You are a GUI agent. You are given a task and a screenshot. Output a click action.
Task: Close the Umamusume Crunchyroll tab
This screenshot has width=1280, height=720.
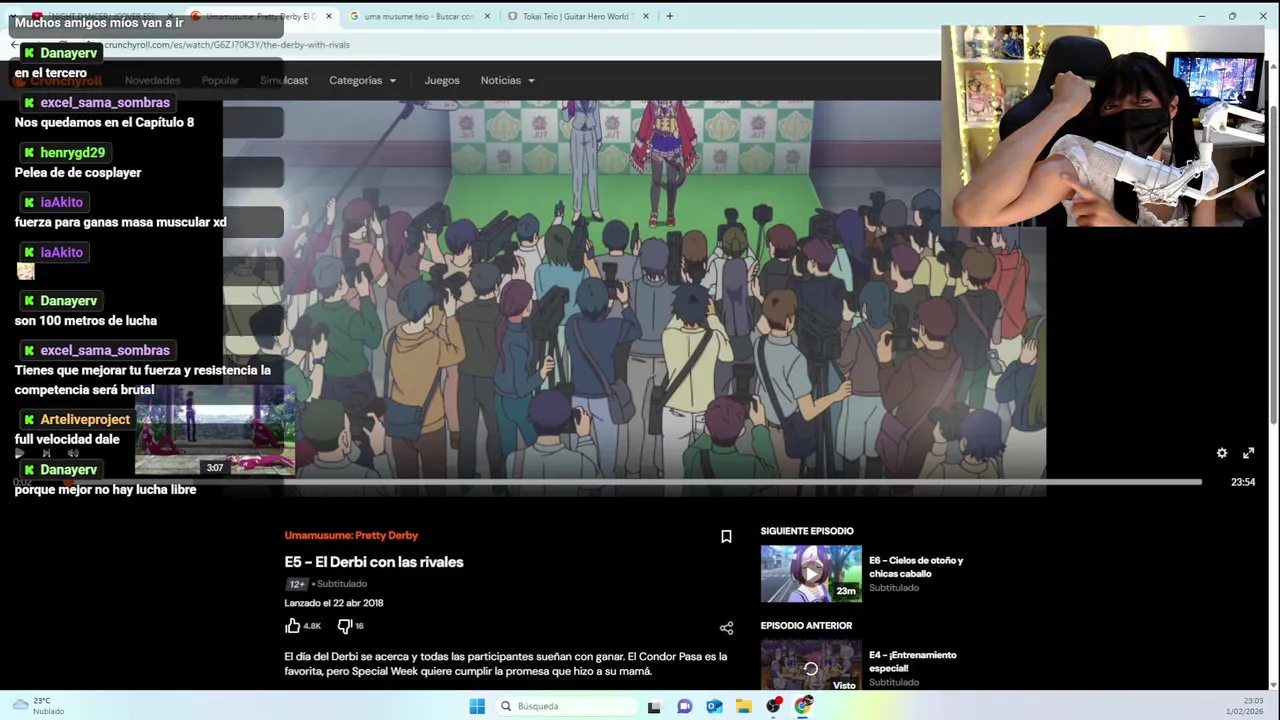pyautogui.click(x=329, y=16)
